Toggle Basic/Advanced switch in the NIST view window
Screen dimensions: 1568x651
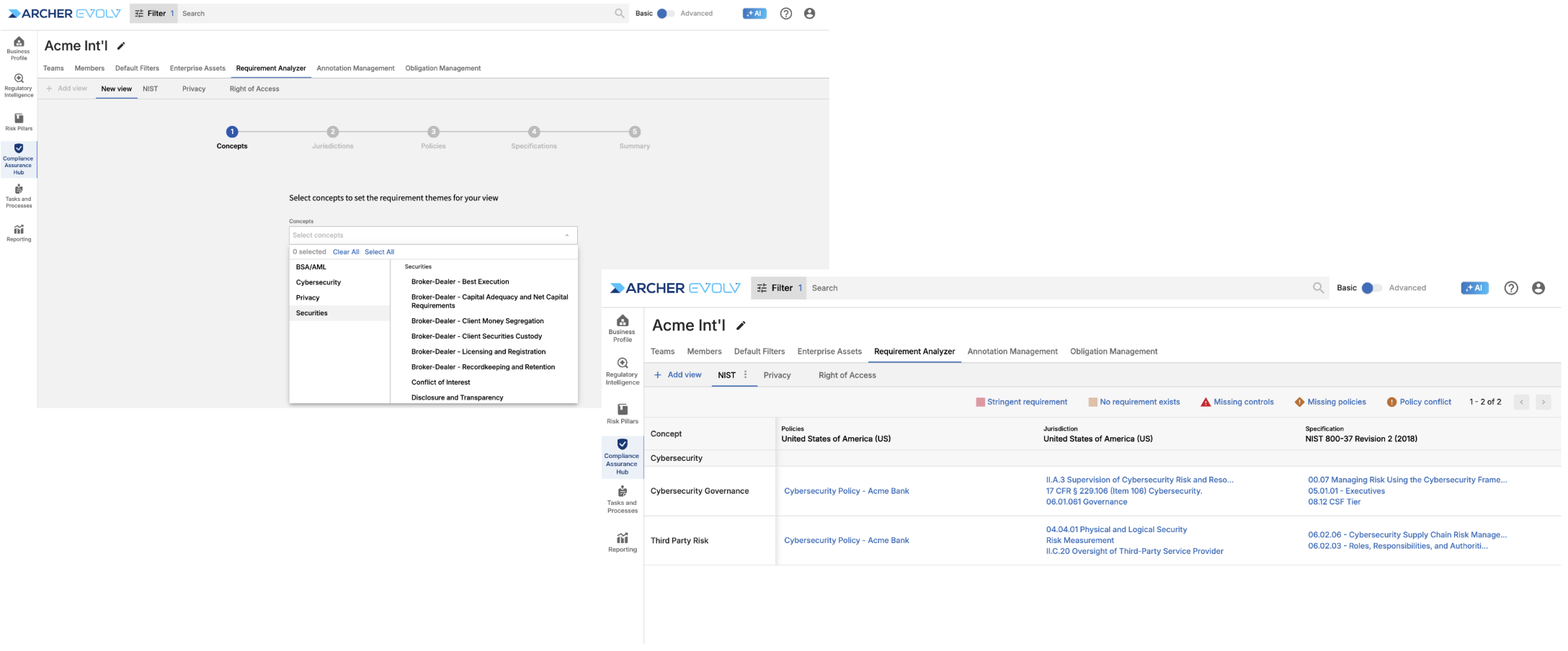pos(1371,288)
